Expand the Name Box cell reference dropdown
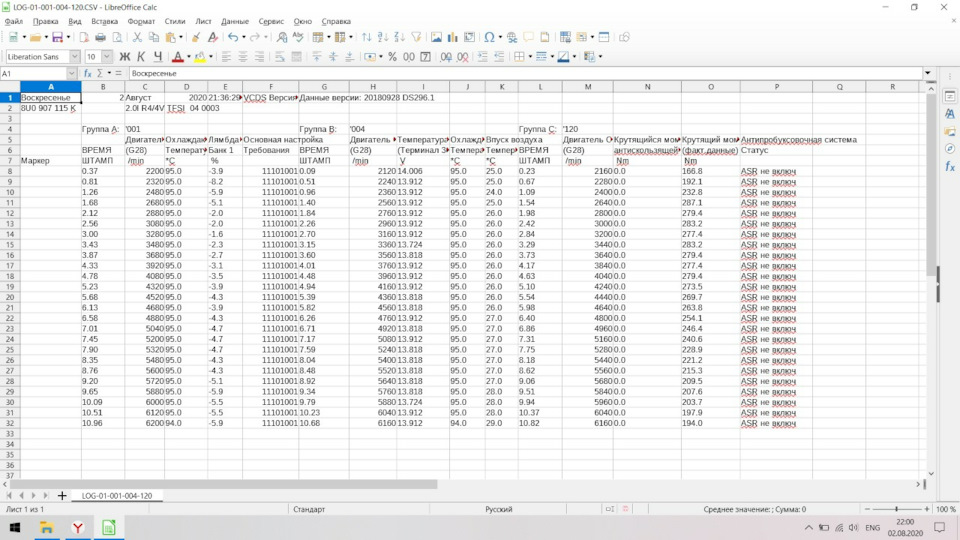The height and width of the screenshot is (540, 960). coord(71,73)
